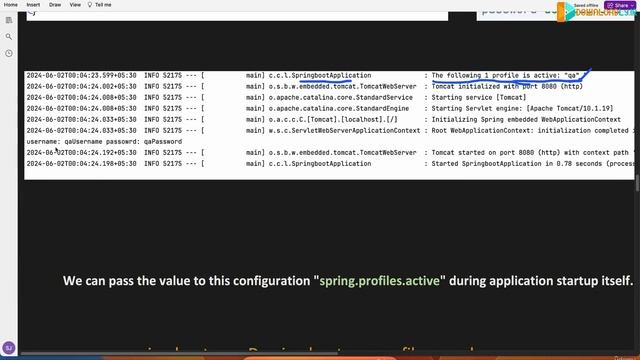Open the SJ account avatar
640x360 pixels.
click(x=9, y=348)
